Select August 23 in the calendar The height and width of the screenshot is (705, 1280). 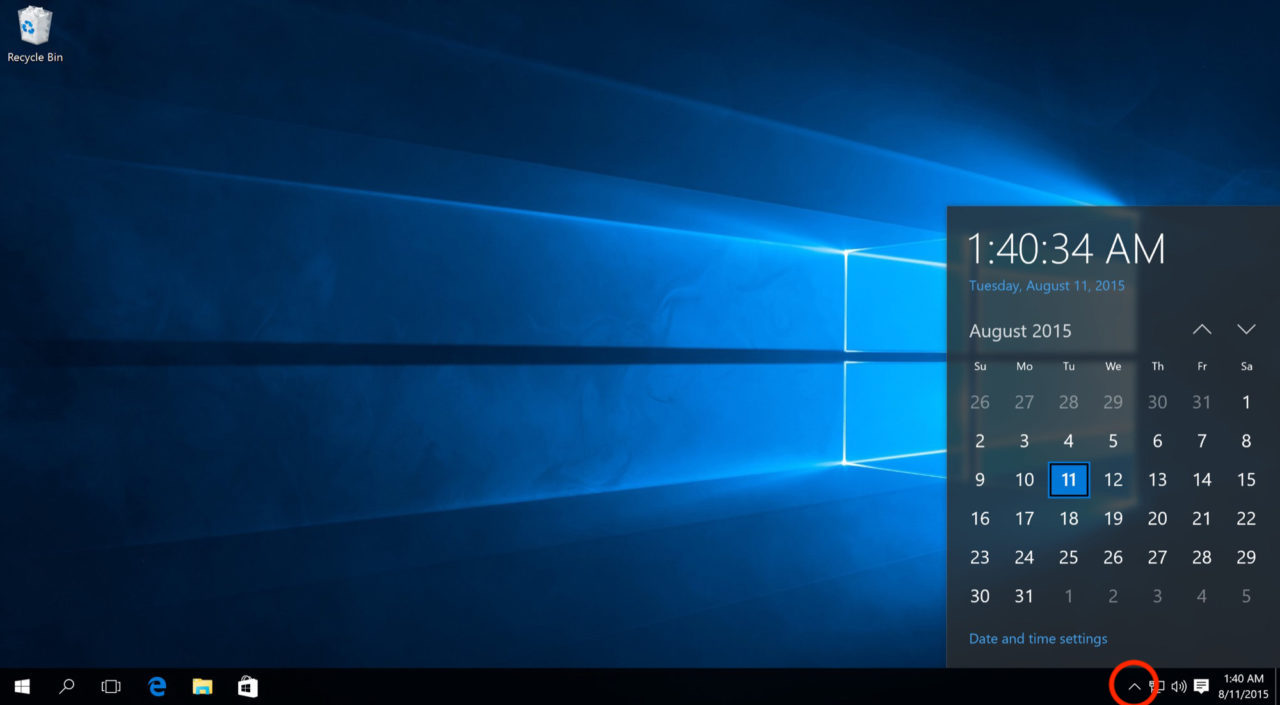point(980,558)
